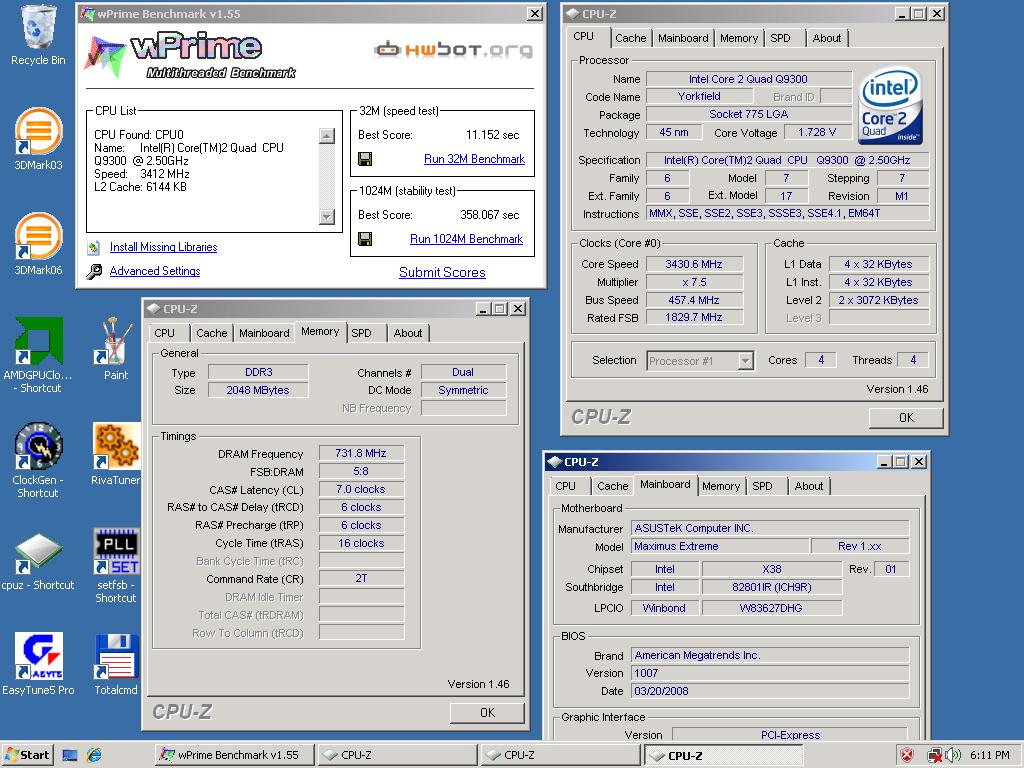This screenshot has width=1024, height=768.
Task: Launch the 3DMark06 desktop shortcut
Action: [39, 237]
